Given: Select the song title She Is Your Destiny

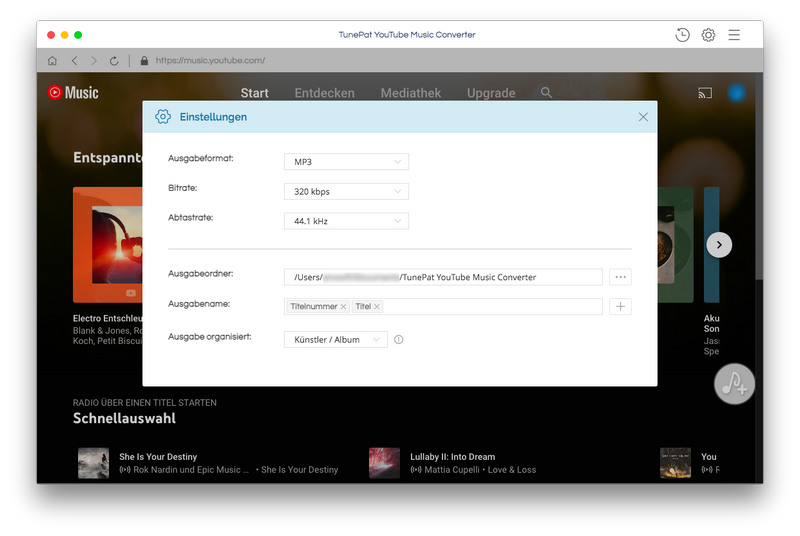Looking at the screenshot, I should point(158,457).
